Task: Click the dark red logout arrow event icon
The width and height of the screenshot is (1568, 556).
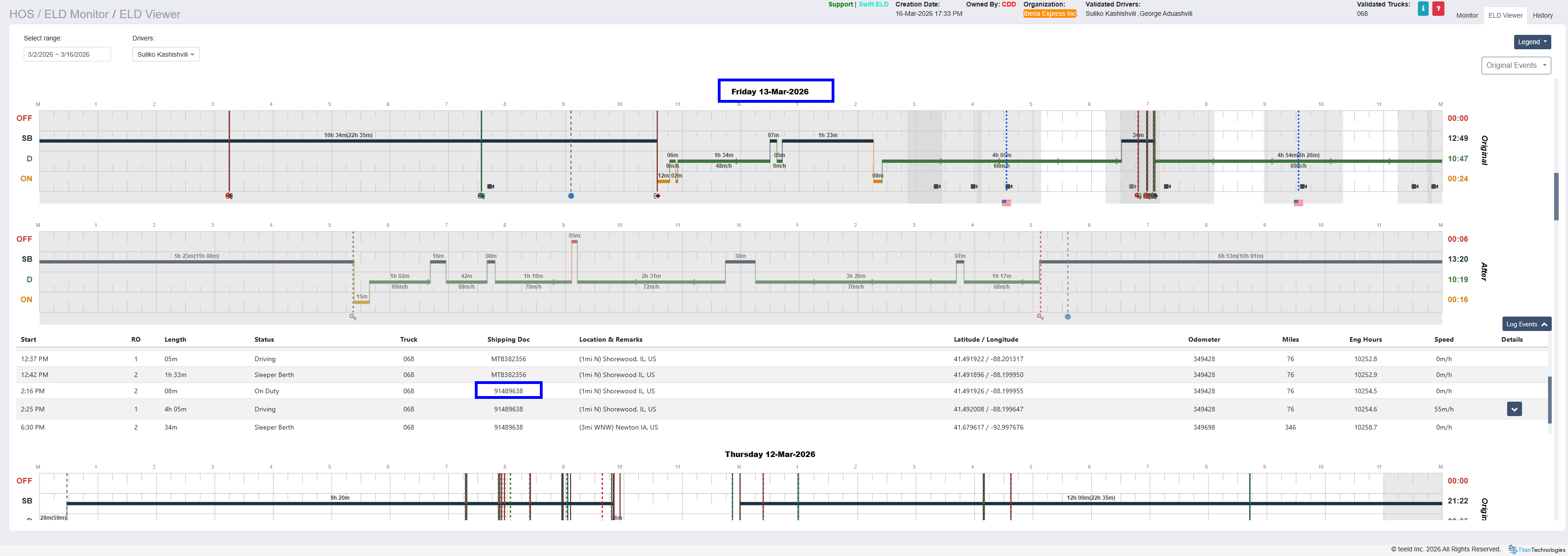Action: pyautogui.click(x=657, y=196)
